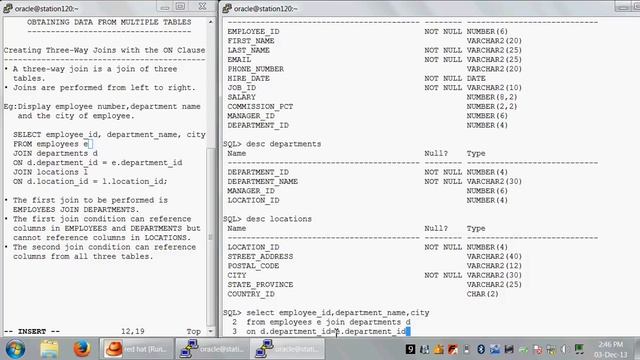The width and height of the screenshot is (640, 360).
Task: Click the CHAR(2) data type
Action: [482, 294]
